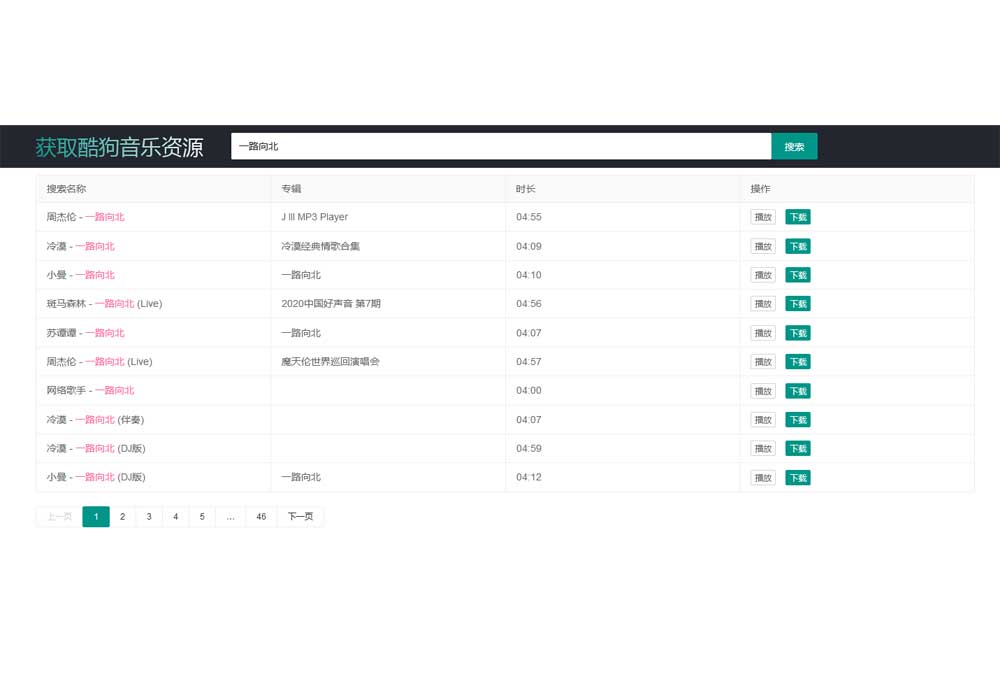
Task: Download 冷漠 - 一路向北 (伴奏)
Action: (x=797, y=420)
